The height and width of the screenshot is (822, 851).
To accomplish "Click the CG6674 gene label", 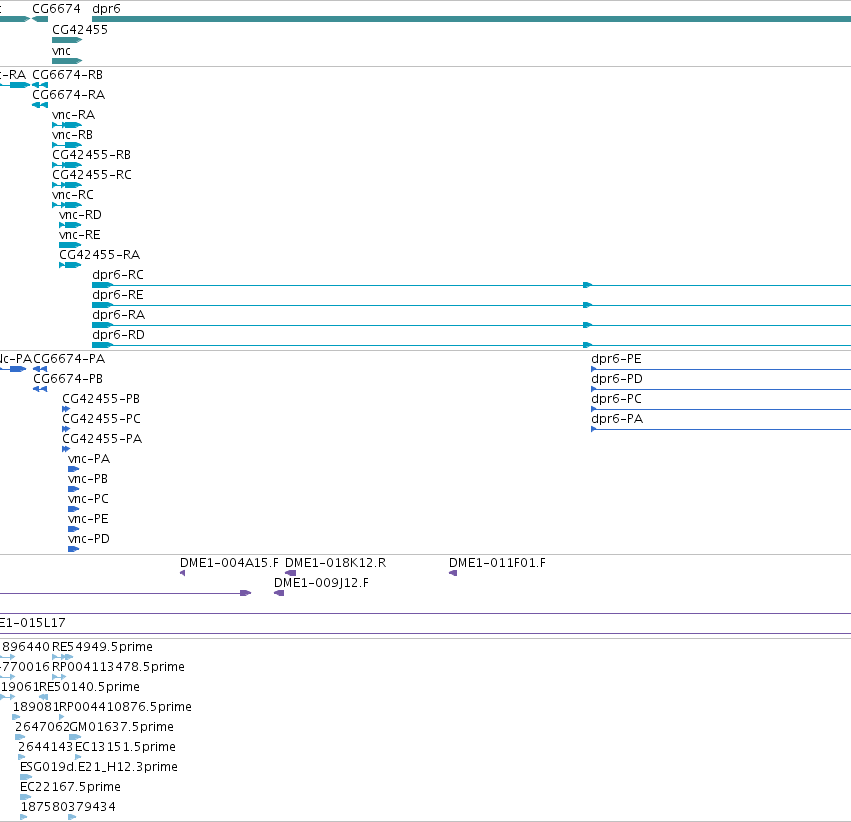I will point(56,9).
